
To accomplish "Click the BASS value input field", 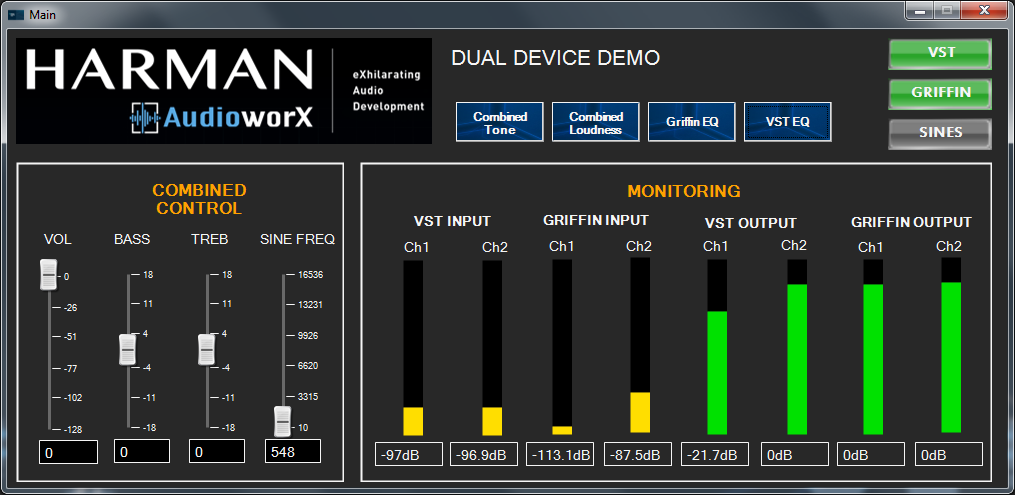I will click(x=142, y=452).
